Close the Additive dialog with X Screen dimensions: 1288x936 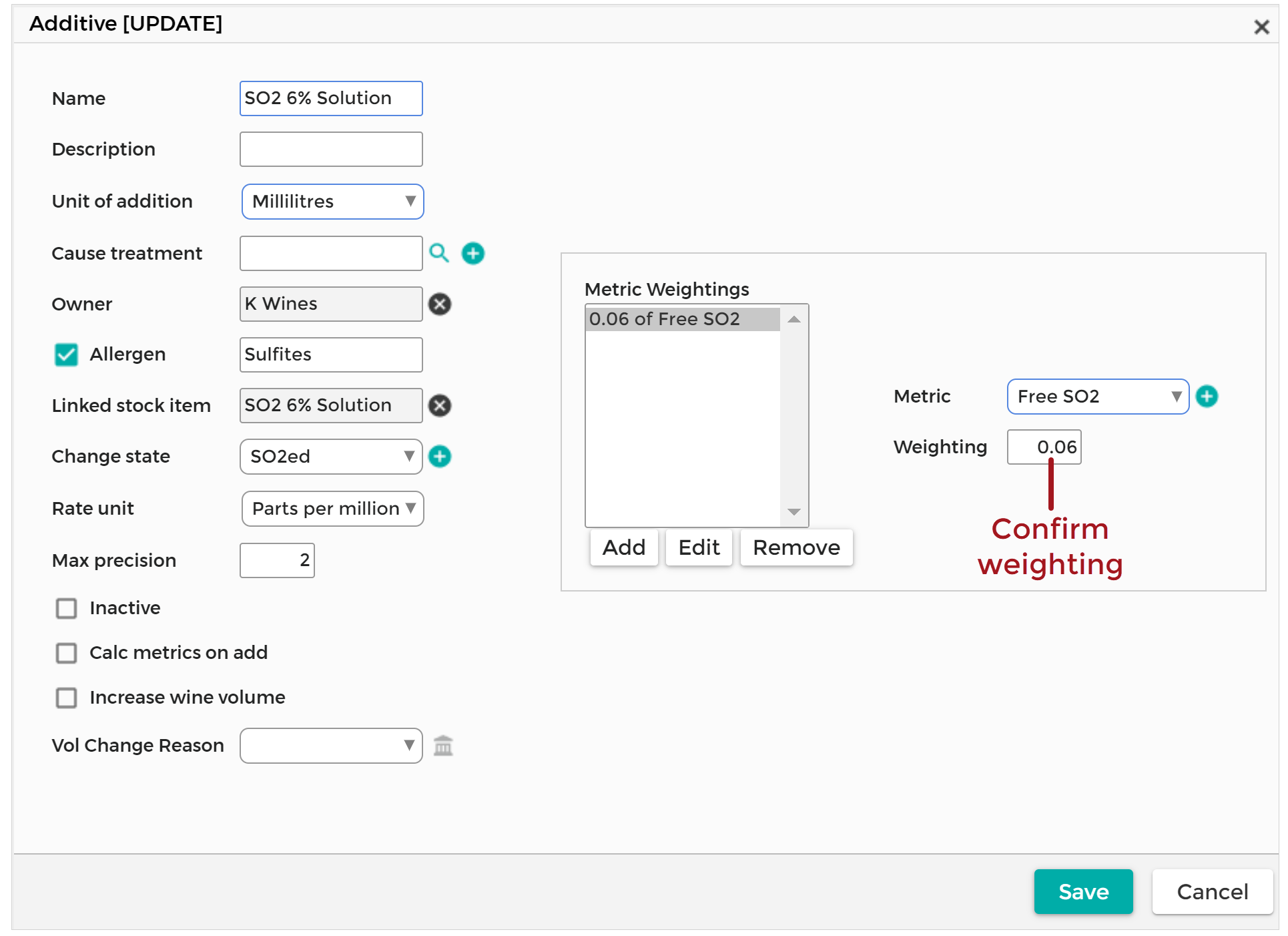1261,27
